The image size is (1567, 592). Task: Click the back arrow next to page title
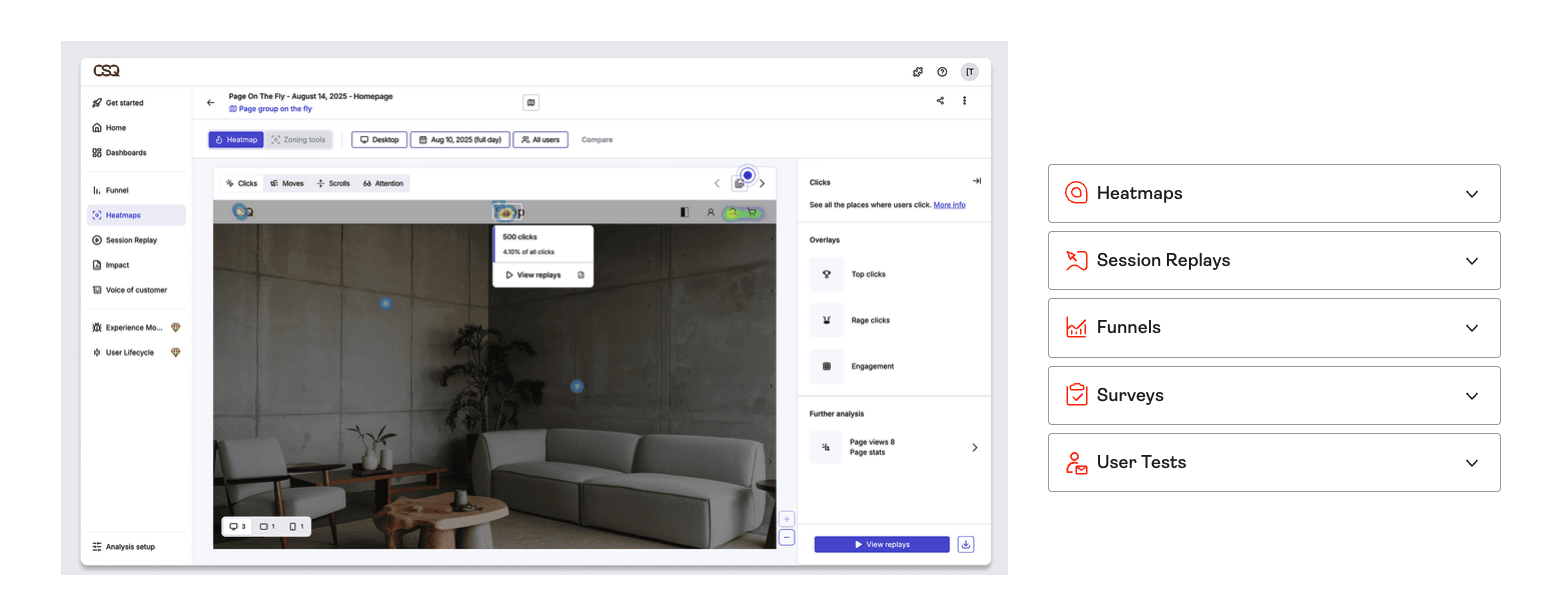click(210, 102)
